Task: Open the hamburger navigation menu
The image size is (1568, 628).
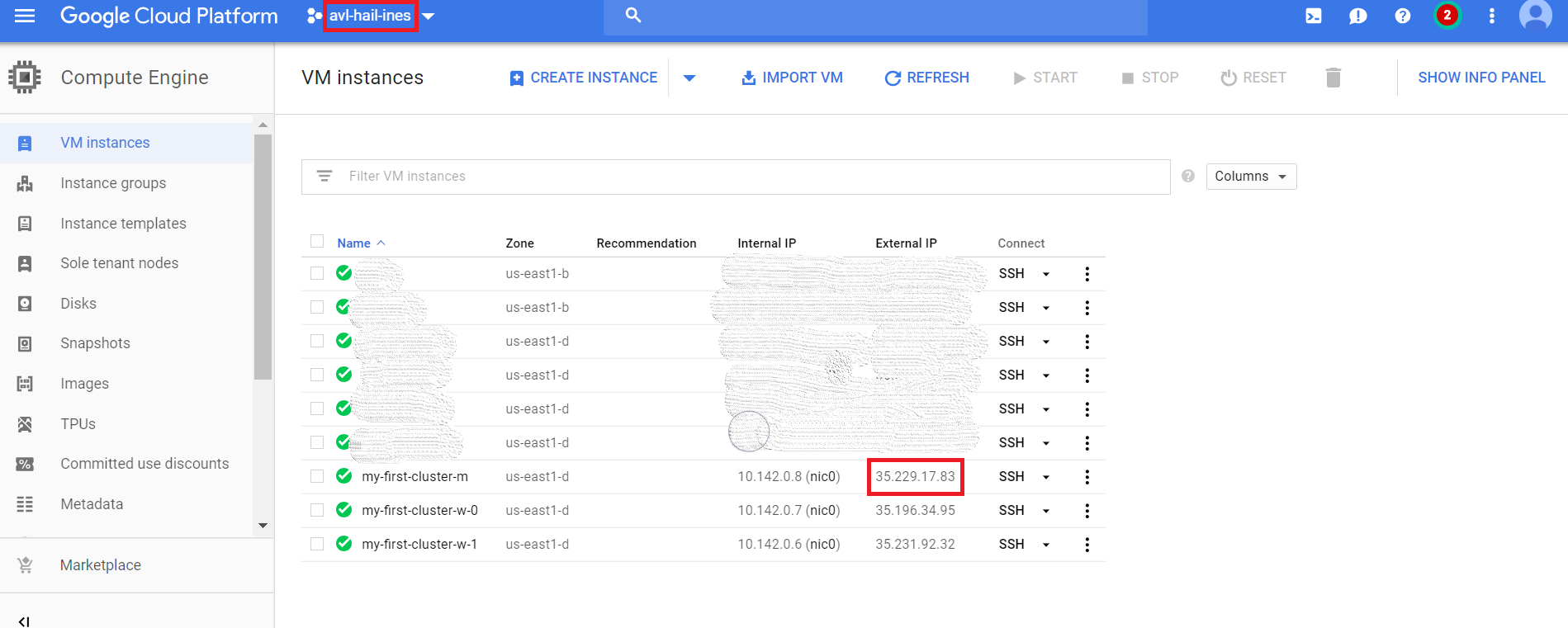Action: pyautogui.click(x=25, y=16)
